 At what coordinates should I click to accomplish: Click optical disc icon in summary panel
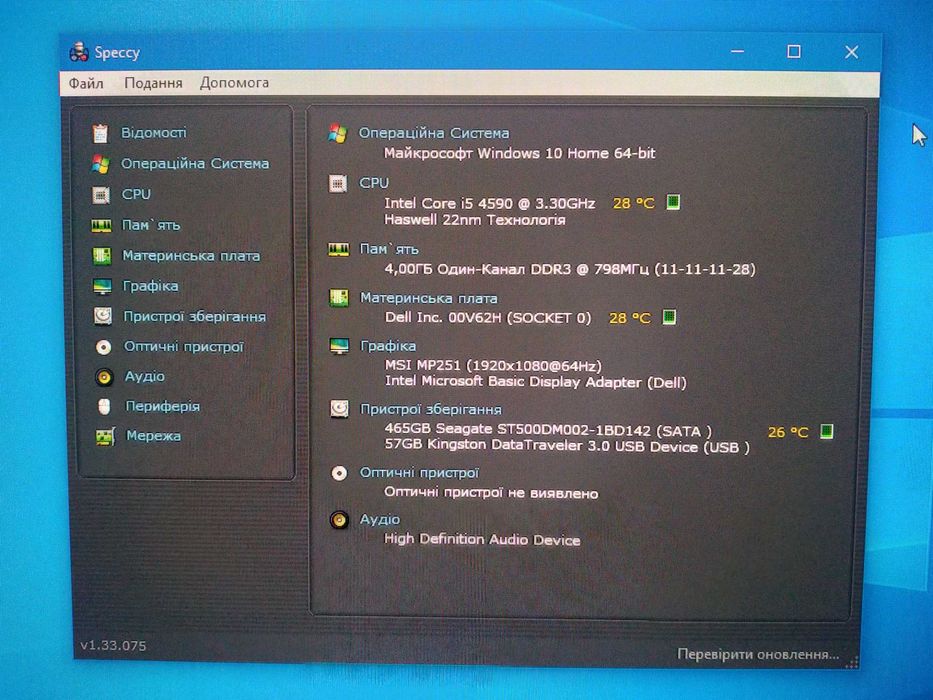click(339, 473)
